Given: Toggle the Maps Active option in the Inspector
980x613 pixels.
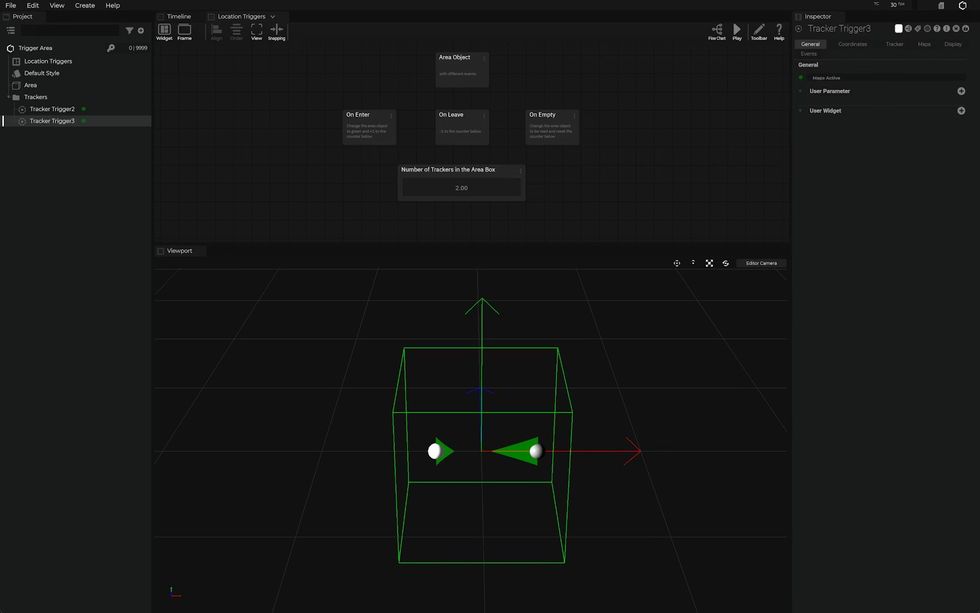Looking at the screenshot, I should click(x=798, y=77).
